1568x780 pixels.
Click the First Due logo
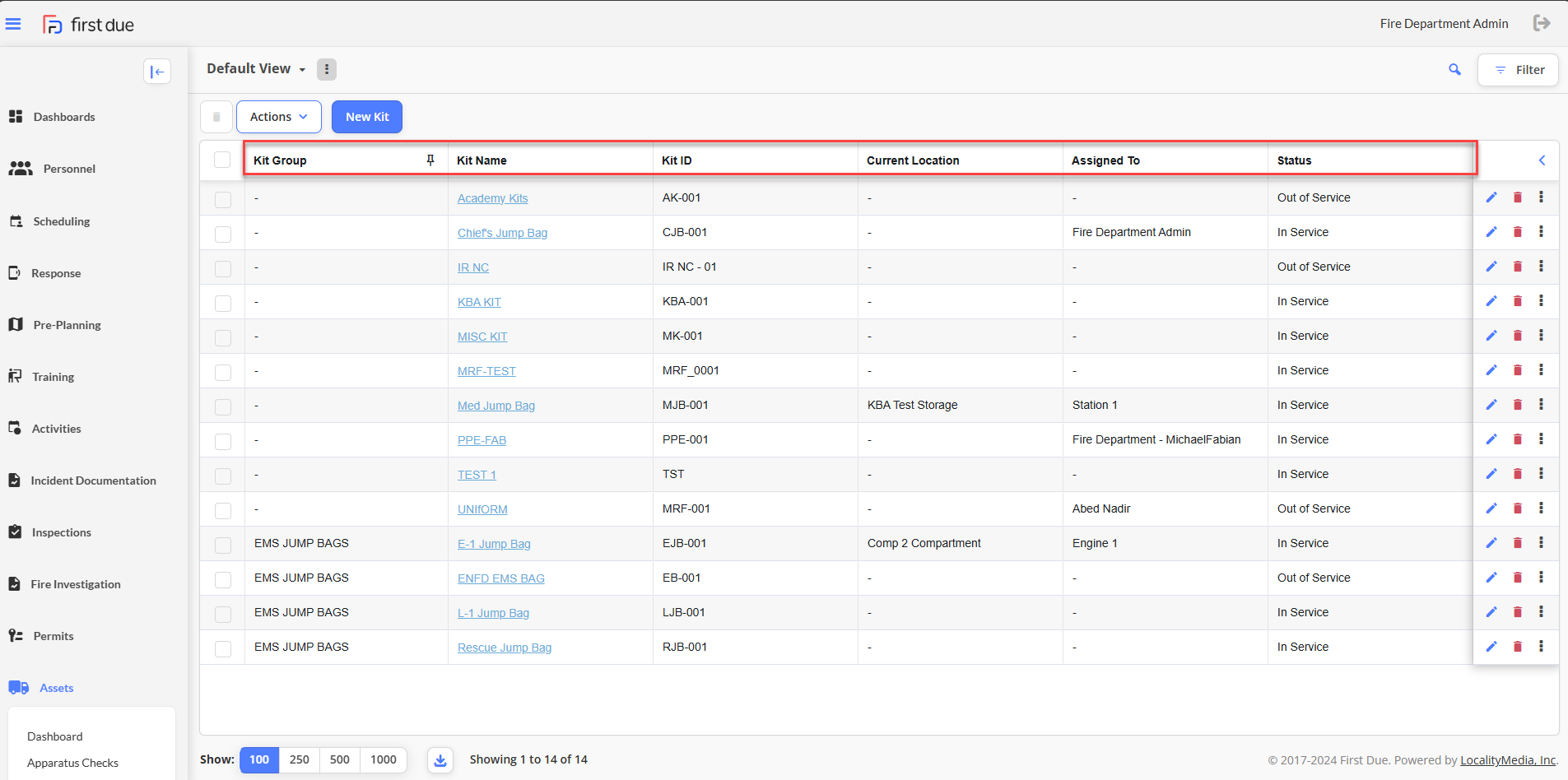tap(88, 25)
